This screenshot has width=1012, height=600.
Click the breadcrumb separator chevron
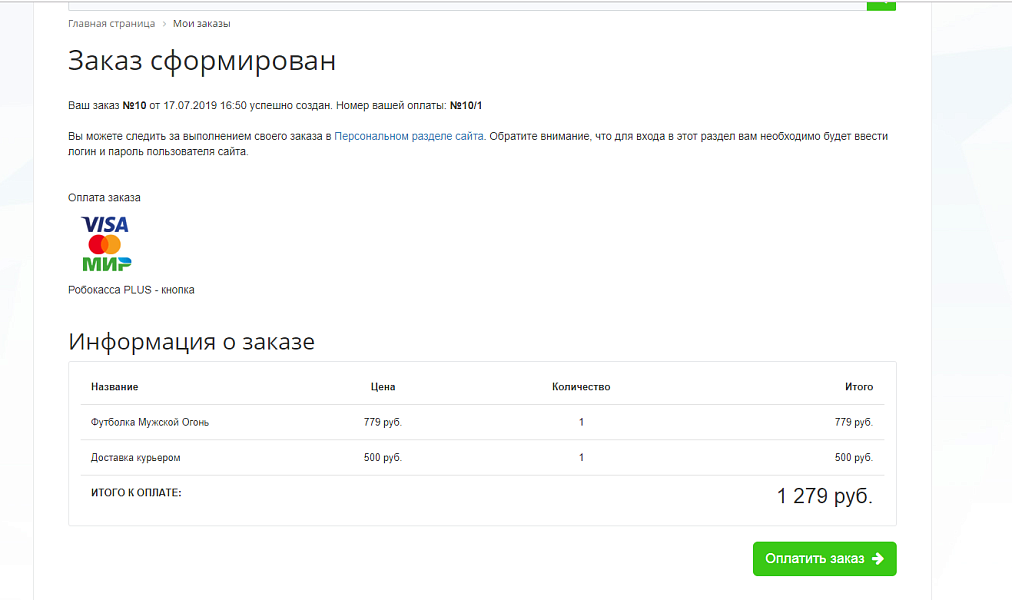coord(164,23)
